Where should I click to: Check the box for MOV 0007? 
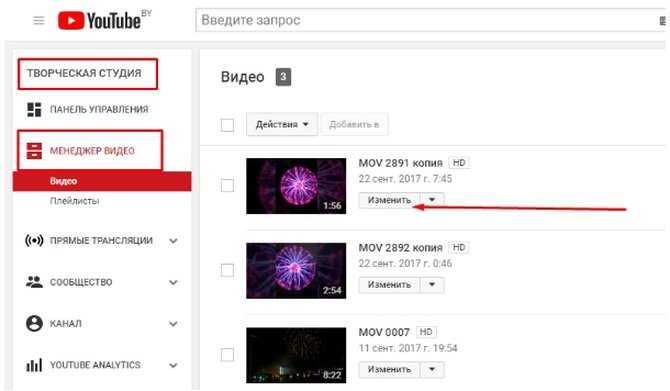click(227, 355)
